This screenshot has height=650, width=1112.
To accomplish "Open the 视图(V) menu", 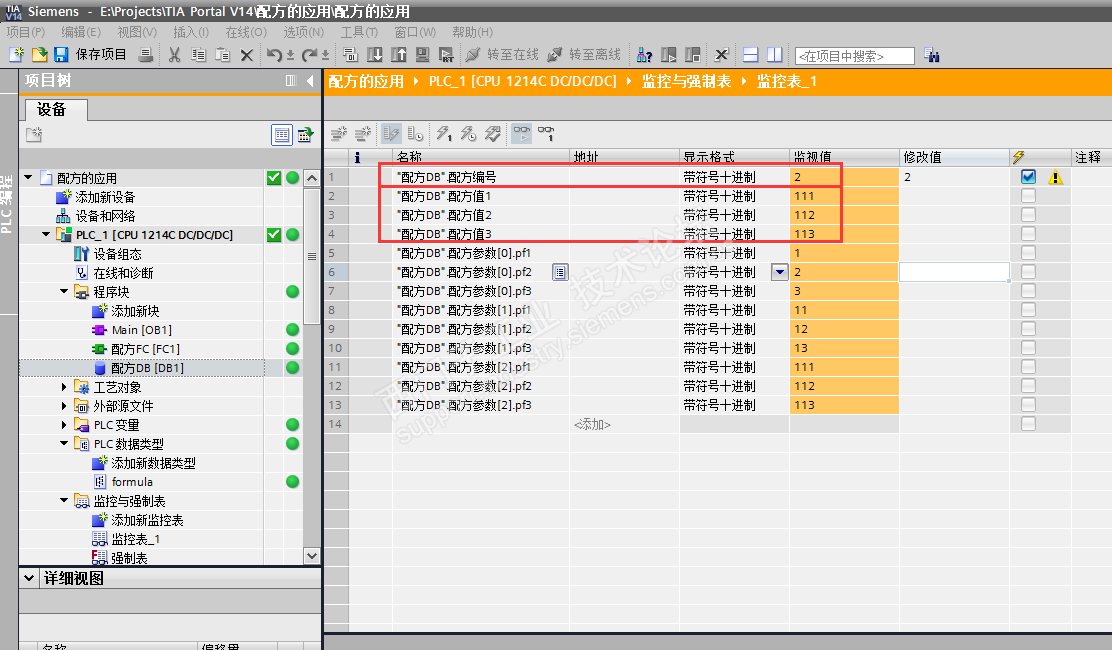I will tap(137, 32).
